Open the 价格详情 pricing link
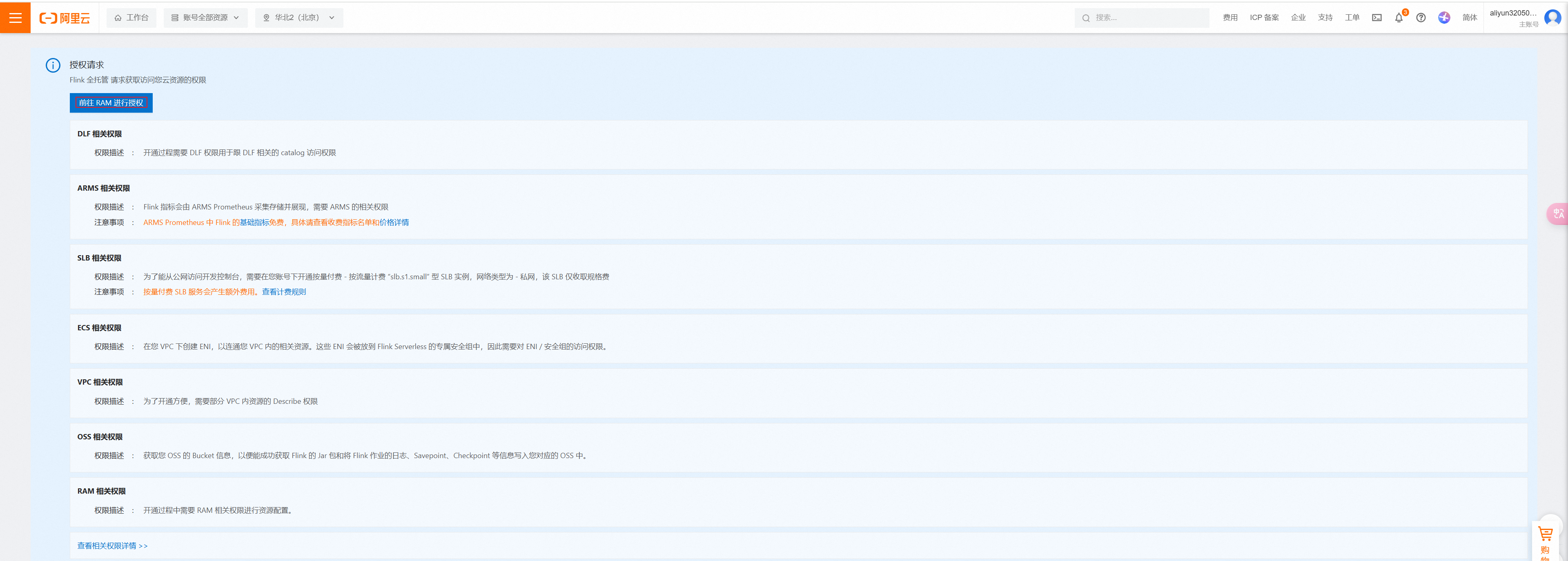Viewport: 1568px width, 561px height. click(394, 223)
